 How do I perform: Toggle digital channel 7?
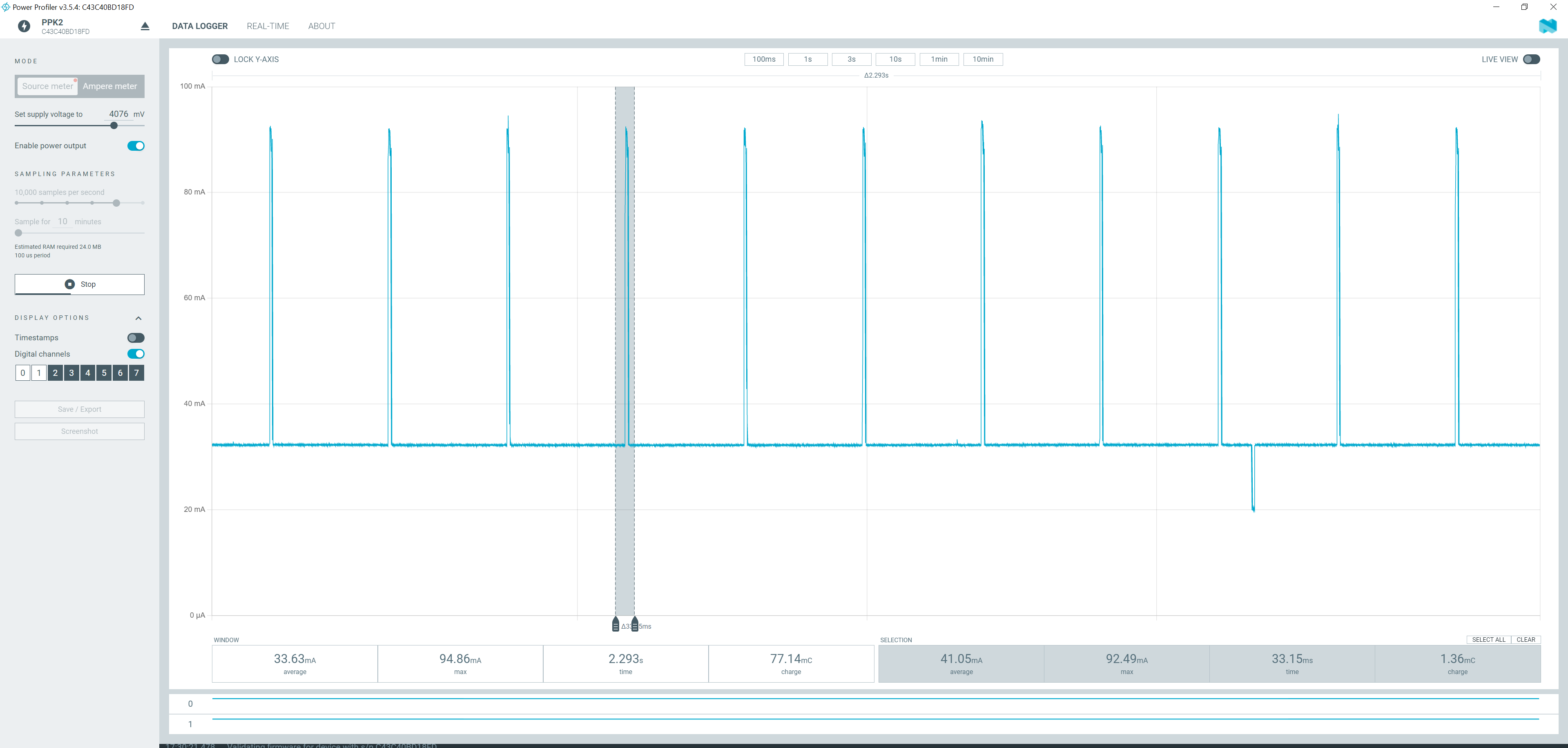click(x=136, y=373)
